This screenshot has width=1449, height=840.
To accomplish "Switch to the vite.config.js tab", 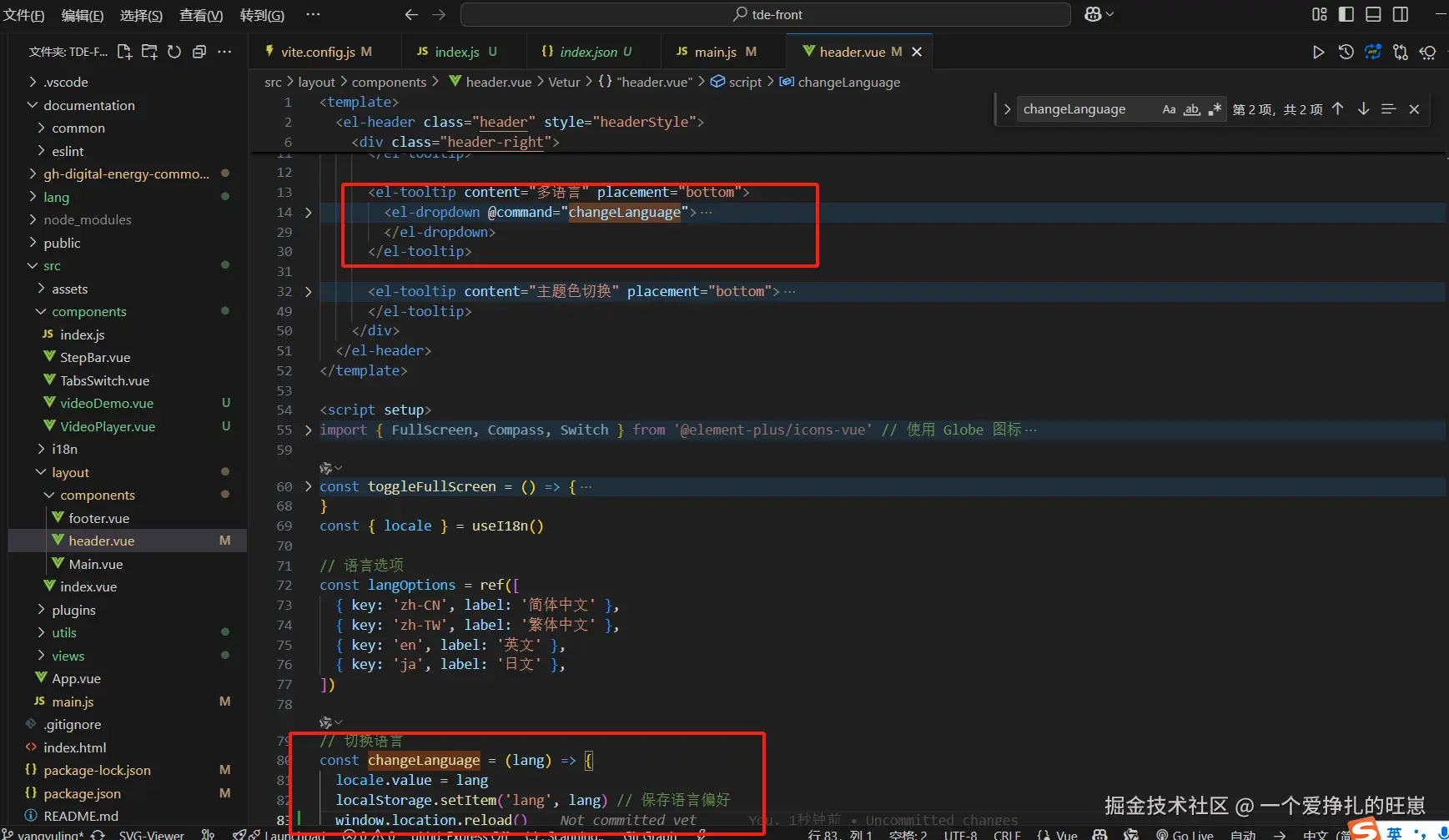I will [x=317, y=52].
